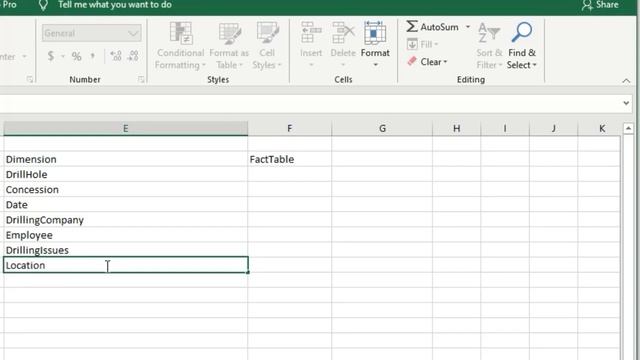The width and height of the screenshot is (640, 360).
Task: Select the Location cell
Action: pyautogui.click(x=125, y=265)
